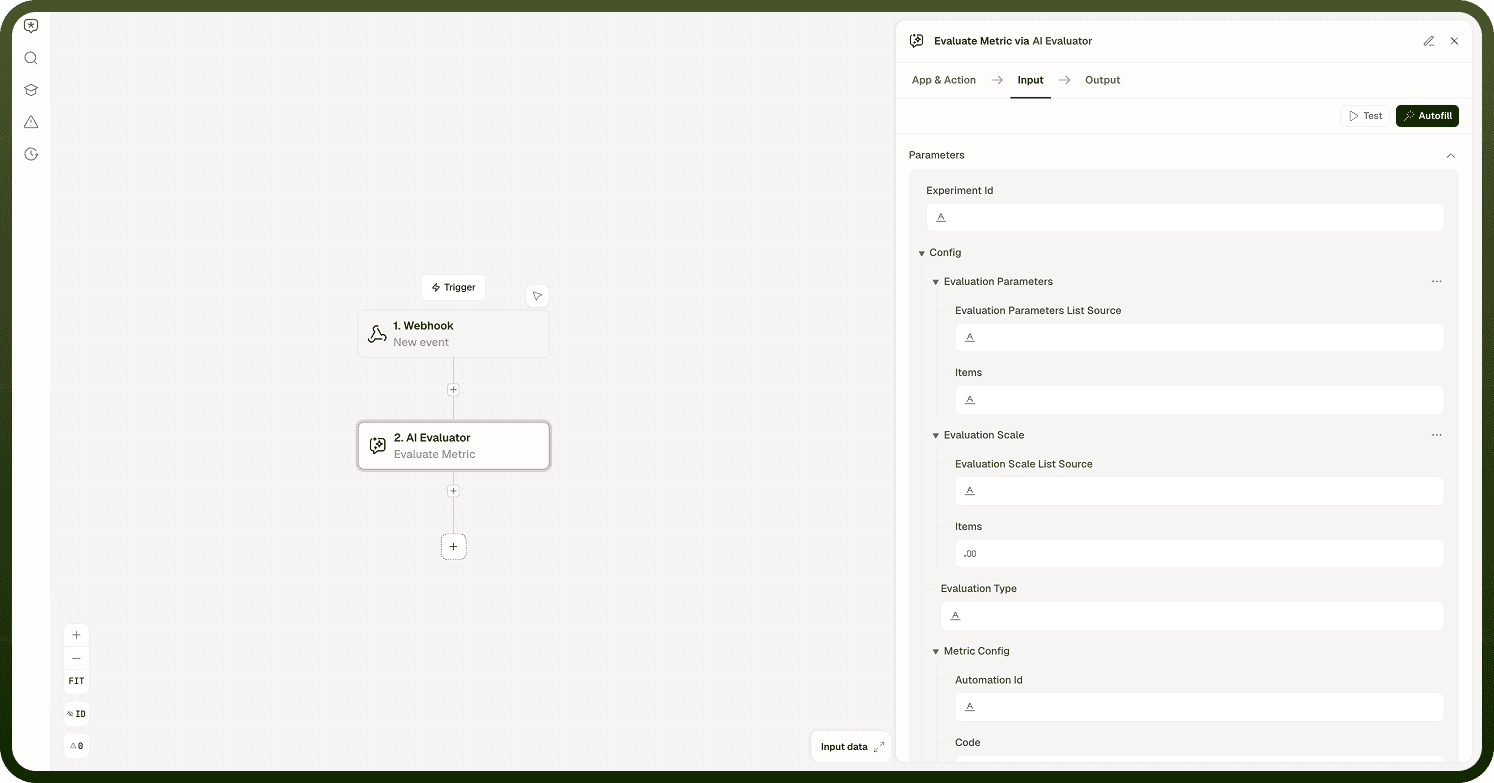Click the AI Evaluator icon in the panel header
Image resolution: width=1494 pixels, height=783 pixels.
point(917,41)
